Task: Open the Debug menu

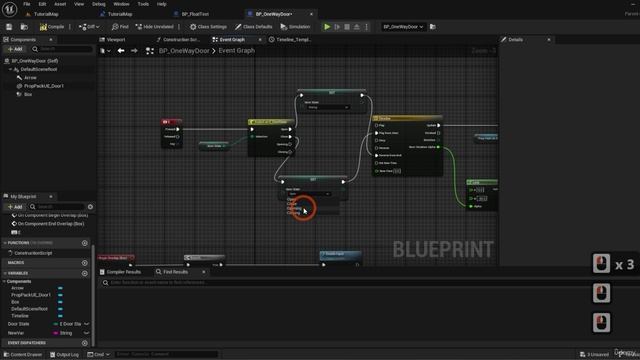Action: [98, 4]
